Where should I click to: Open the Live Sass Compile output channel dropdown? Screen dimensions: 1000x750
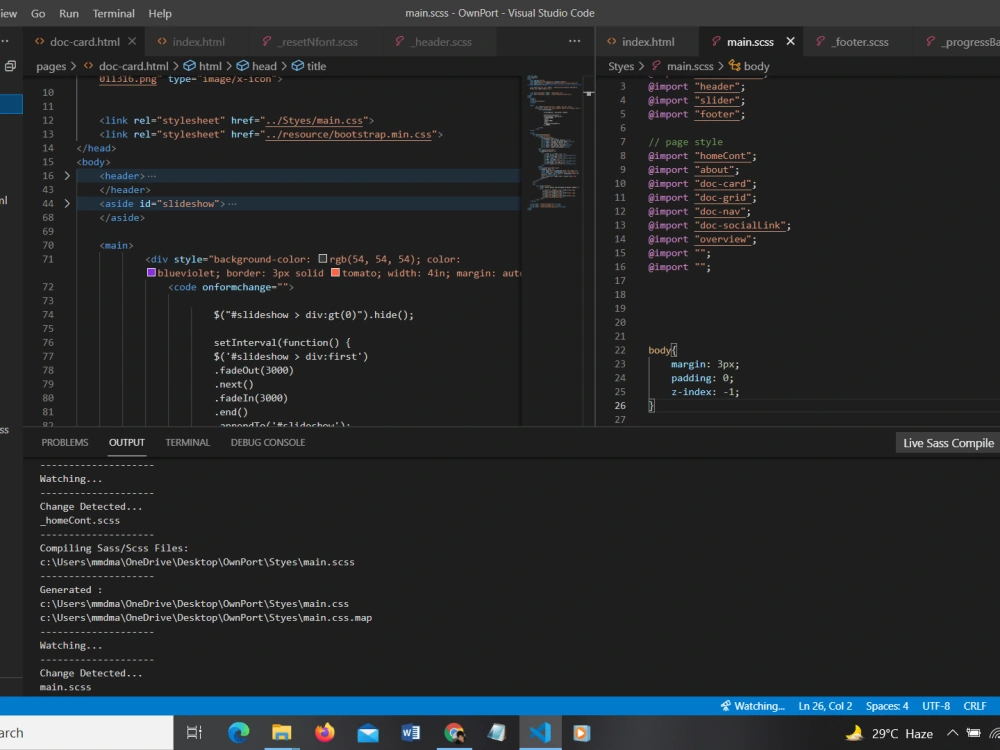(948, 443)
